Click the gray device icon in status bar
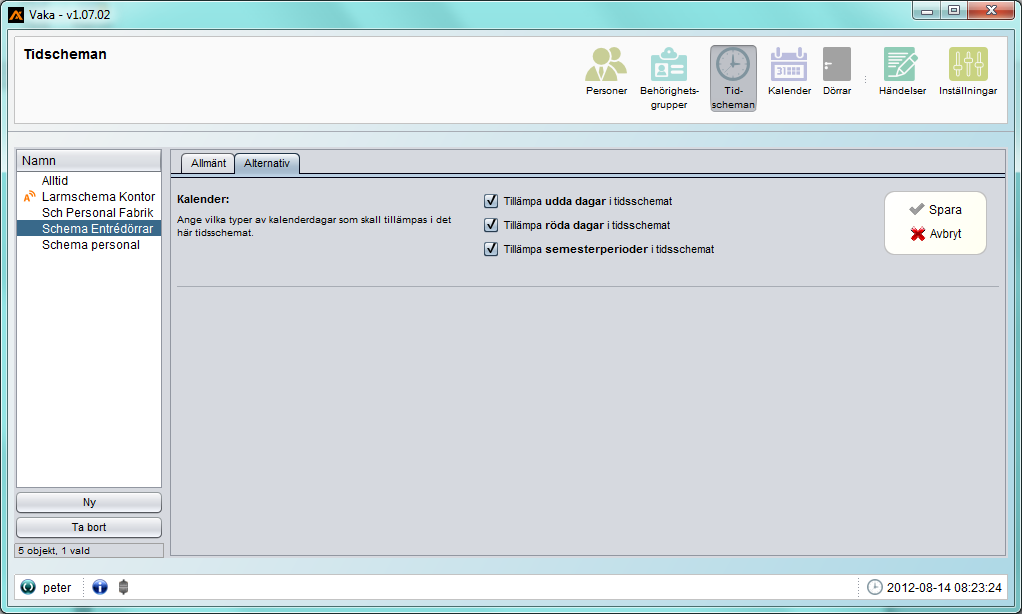 click(123, 587)
